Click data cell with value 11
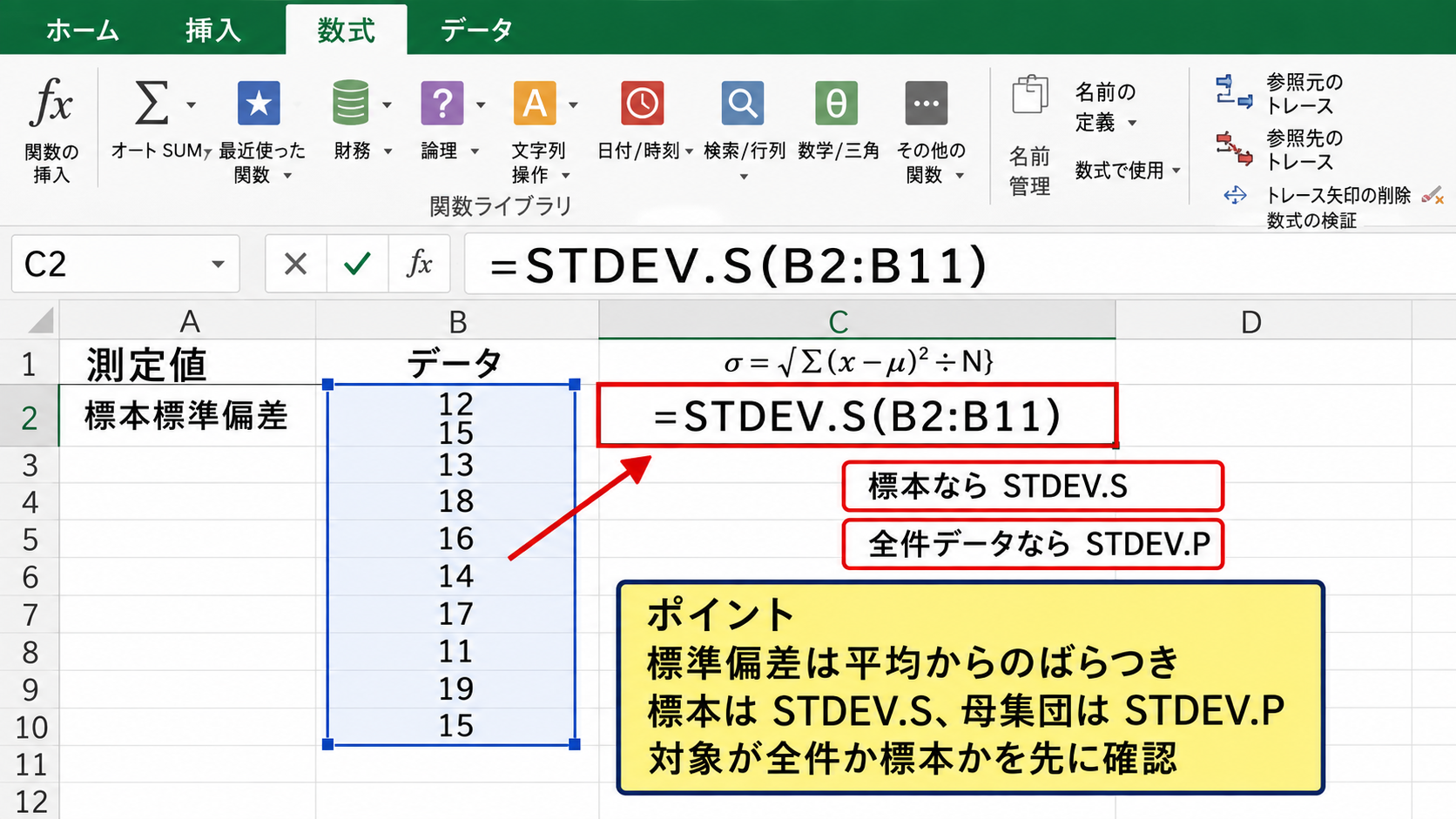Viewport: 1456px width, 819px height. coord(456,652)
